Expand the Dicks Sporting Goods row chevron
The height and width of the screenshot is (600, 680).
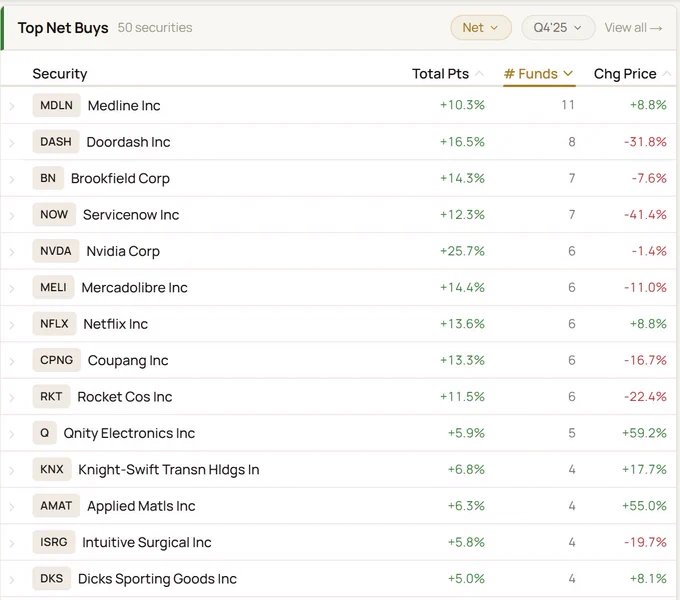pos(12,580)
